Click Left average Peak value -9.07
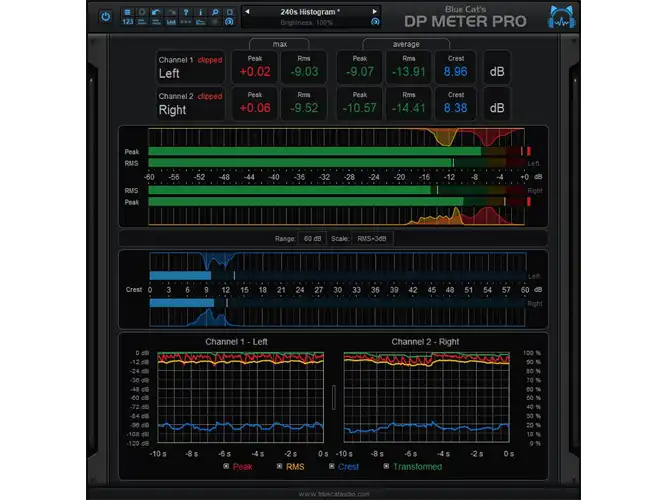The width and height of the screenshot is (667, 500). pos(360,71)
